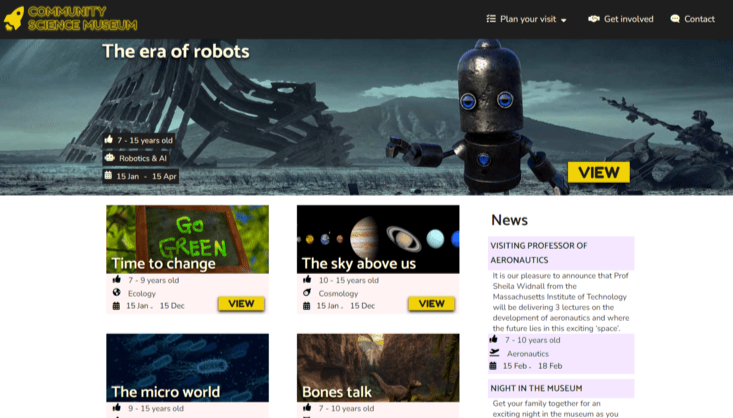Image resolution: width=733 pixels, height=418 pixels.
Task: Open the Bones talk thumbnail
Action: [378, 368]
